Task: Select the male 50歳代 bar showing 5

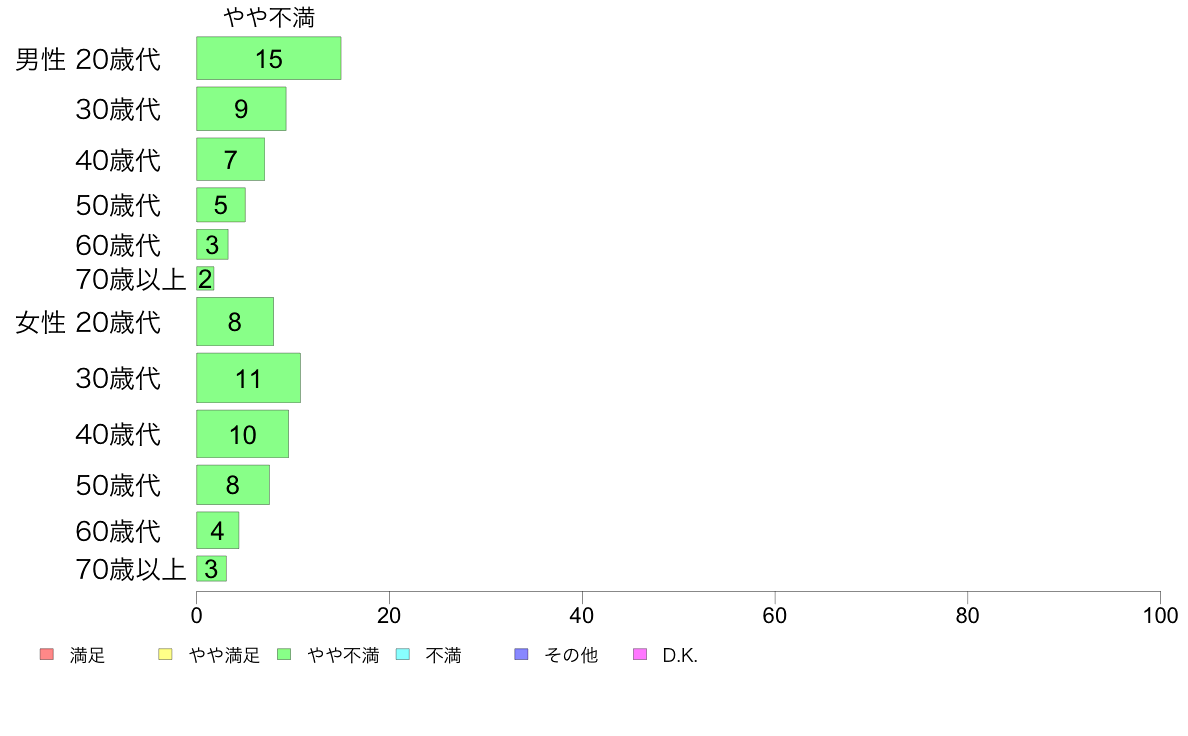Action: [220, 205]
